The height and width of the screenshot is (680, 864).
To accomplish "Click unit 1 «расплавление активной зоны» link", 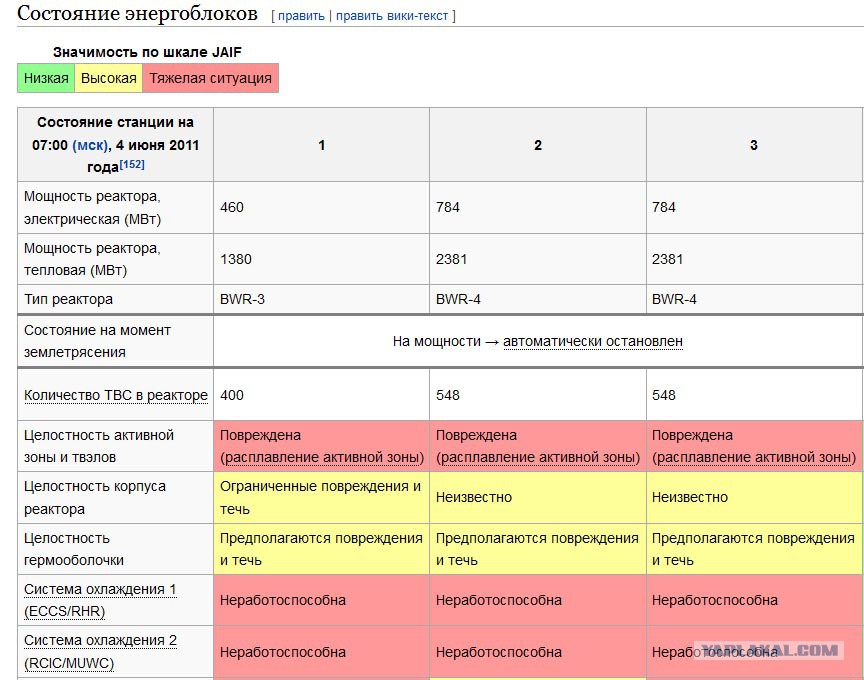I will (322, 457).
